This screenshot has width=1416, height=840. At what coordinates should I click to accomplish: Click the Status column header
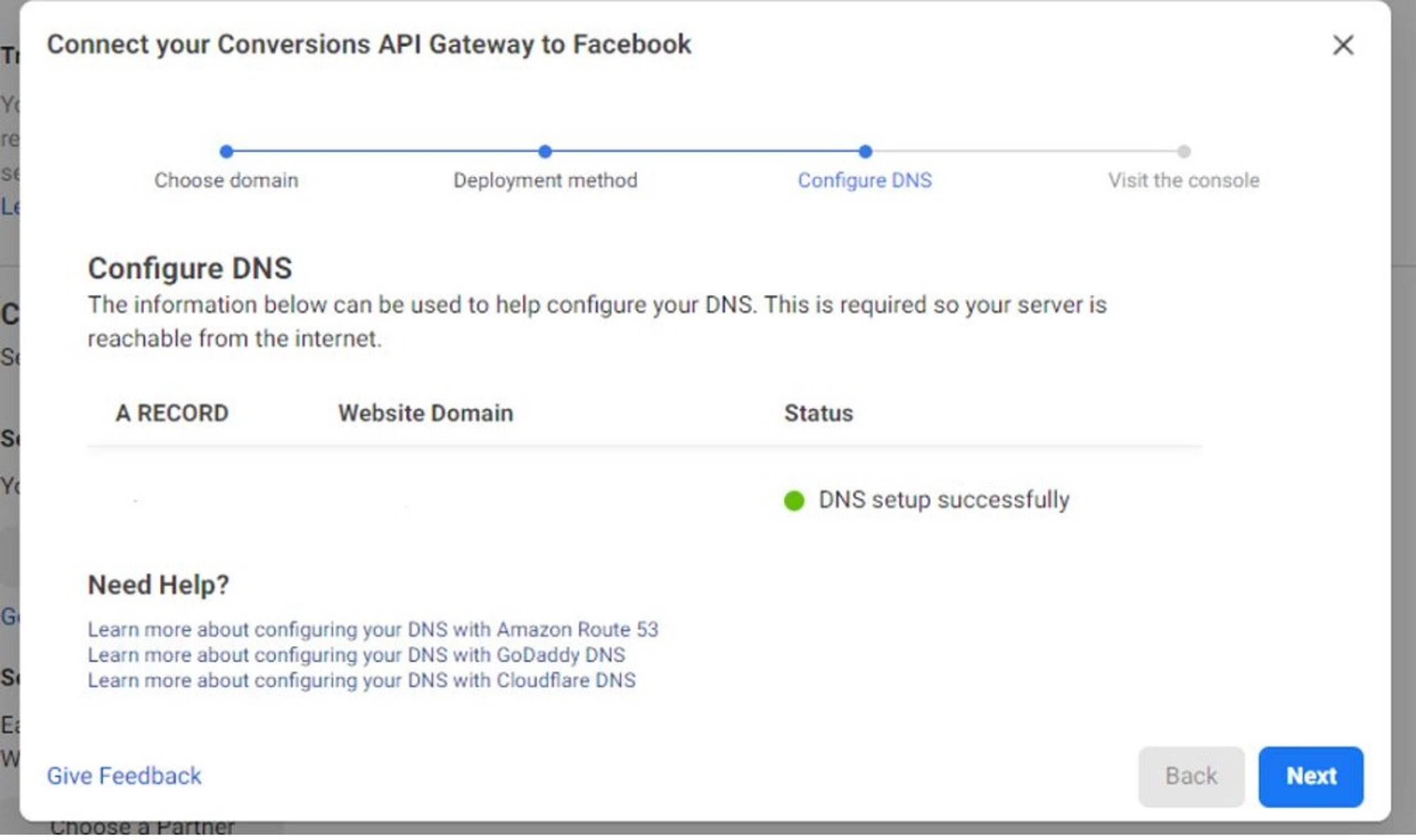pos(818,413)
